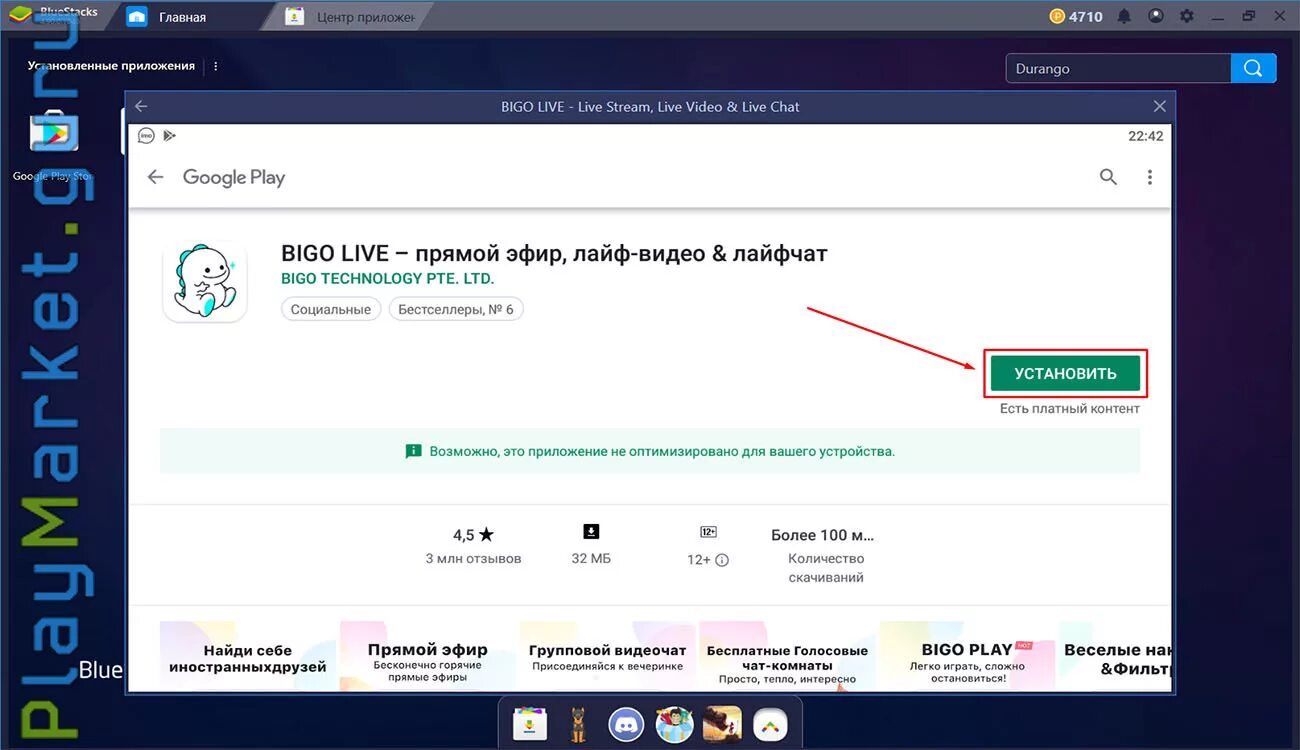Click the BlueStacks logo in title bar
Screen dimensions: 1300x750
(x=20, y=16)
